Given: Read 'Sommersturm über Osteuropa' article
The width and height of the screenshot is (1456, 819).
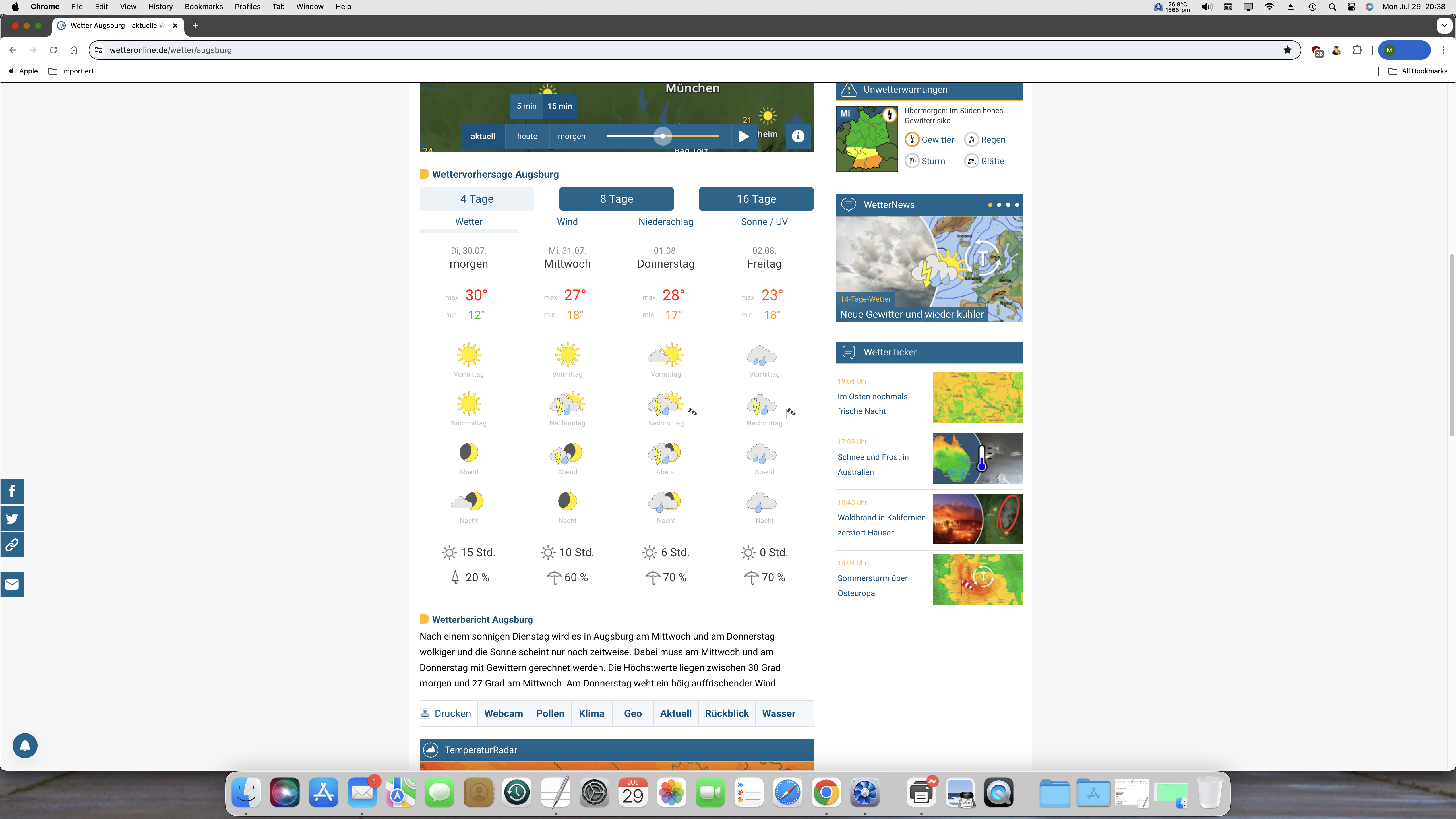Looking at the screenshot, I should pyautogui.click(x=872, y=586).
